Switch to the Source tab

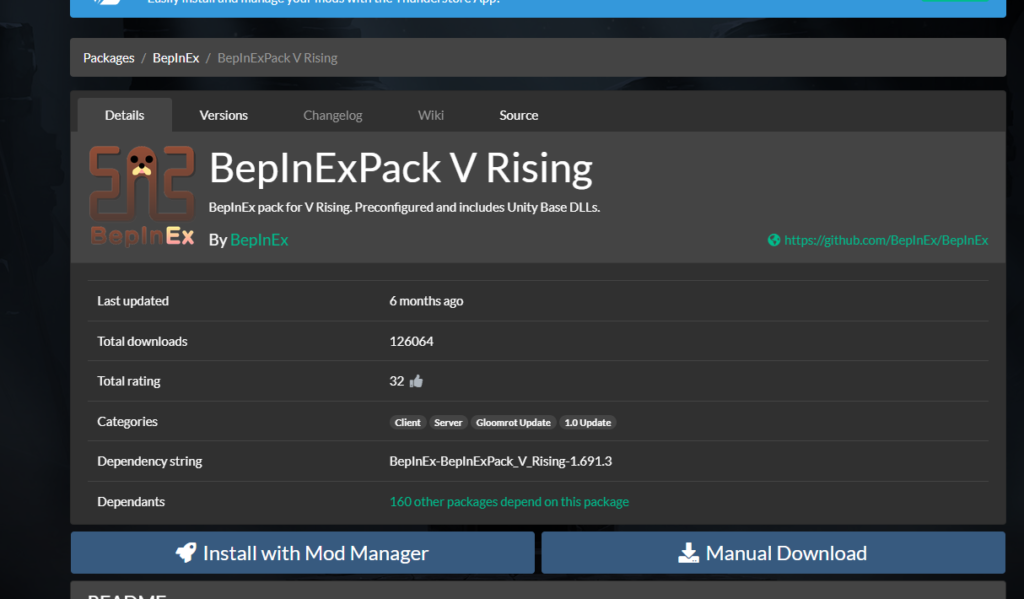[x=518, y=115]
